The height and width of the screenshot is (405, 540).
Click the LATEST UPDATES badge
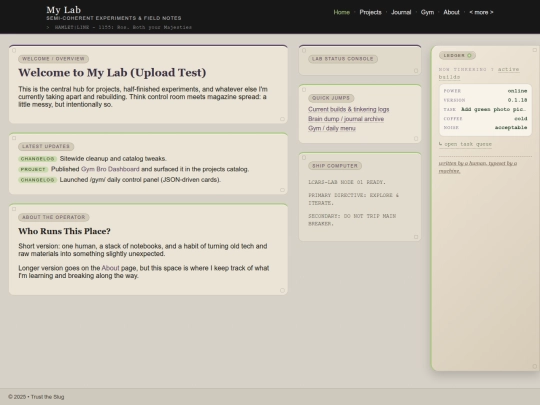tap(46, 146)
